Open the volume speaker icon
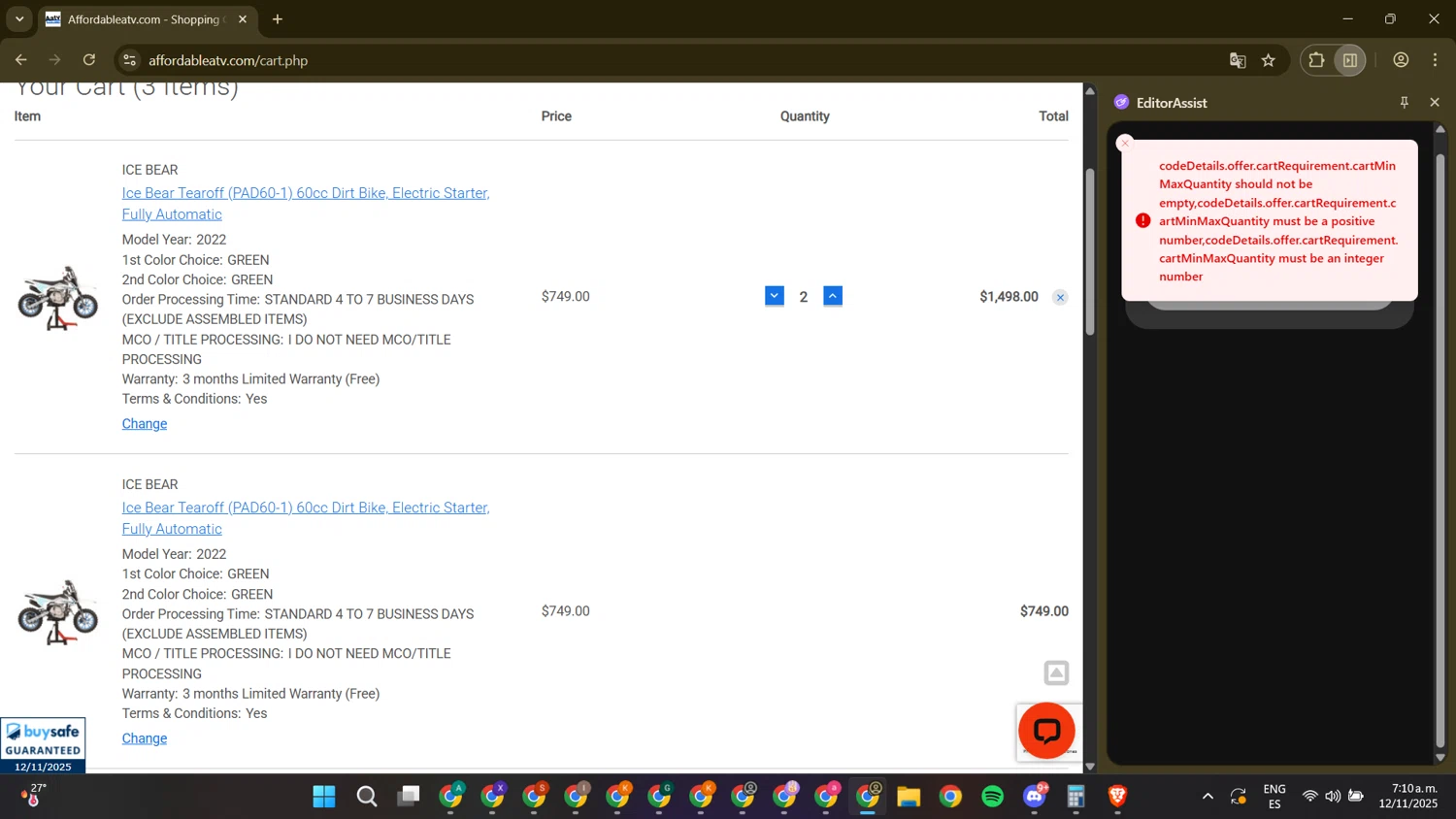The height and width of the screenshot is (819, 1456). click(1333, 797)
